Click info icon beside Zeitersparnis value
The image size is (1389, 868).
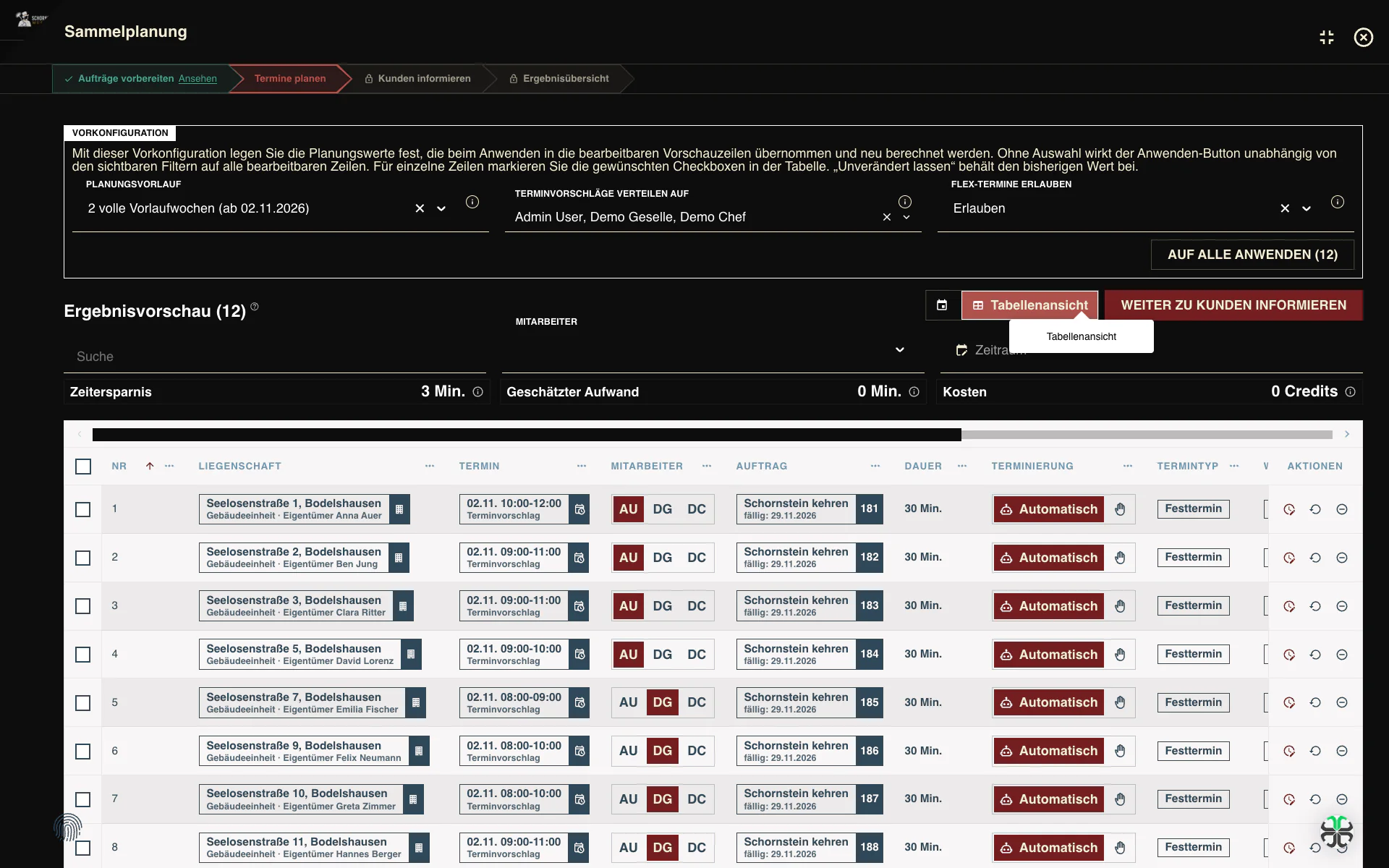coord(478,392)
